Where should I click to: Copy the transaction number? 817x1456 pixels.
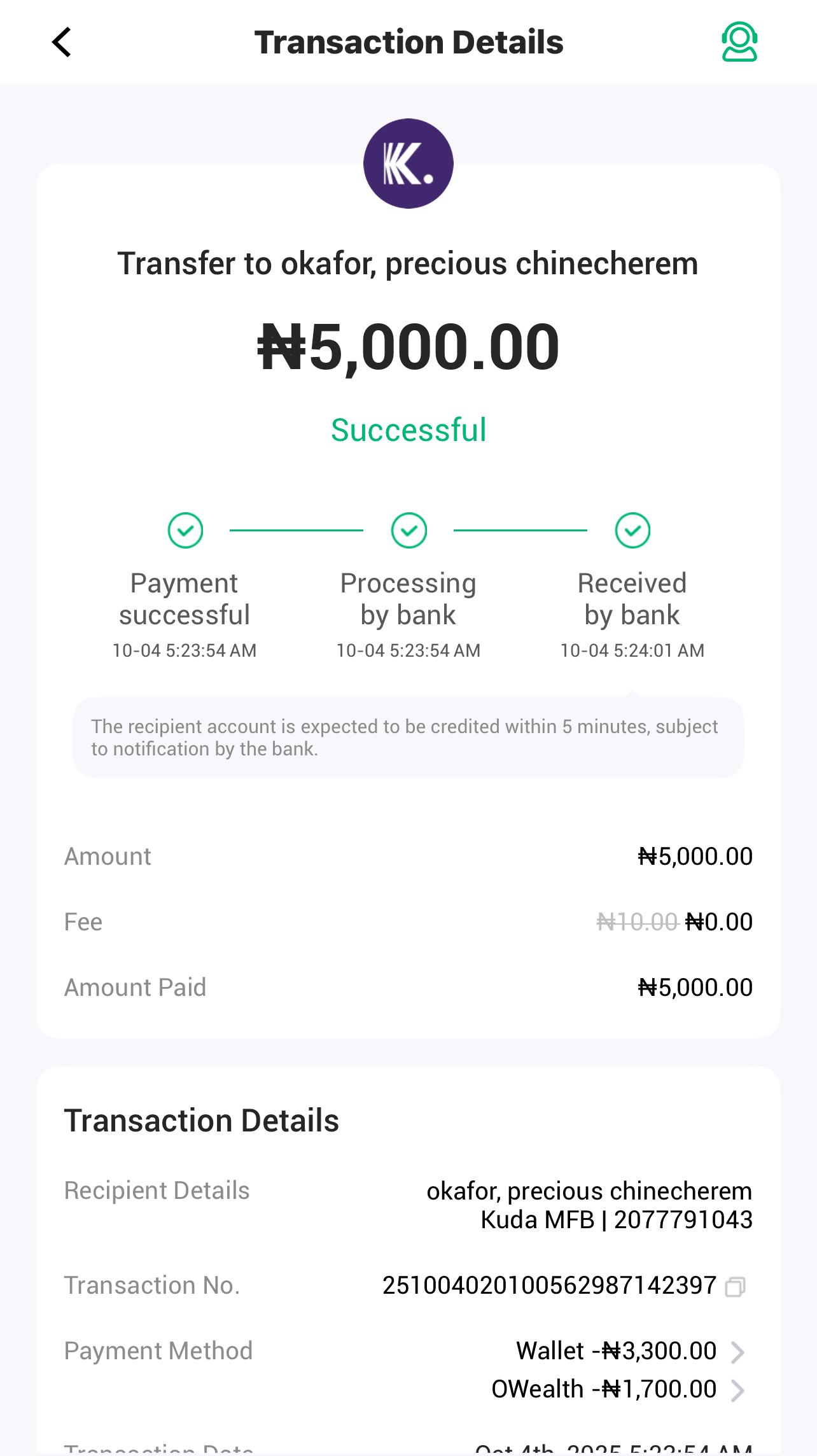pos(735,1286)
